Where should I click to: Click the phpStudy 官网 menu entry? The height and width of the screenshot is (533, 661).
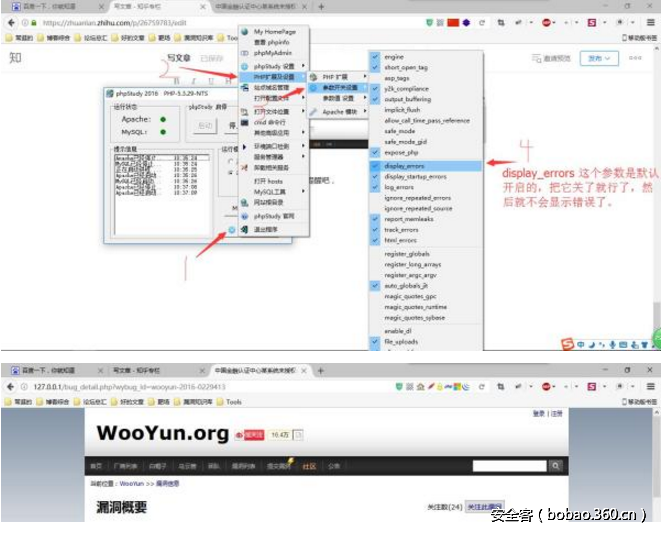(274, 216)
